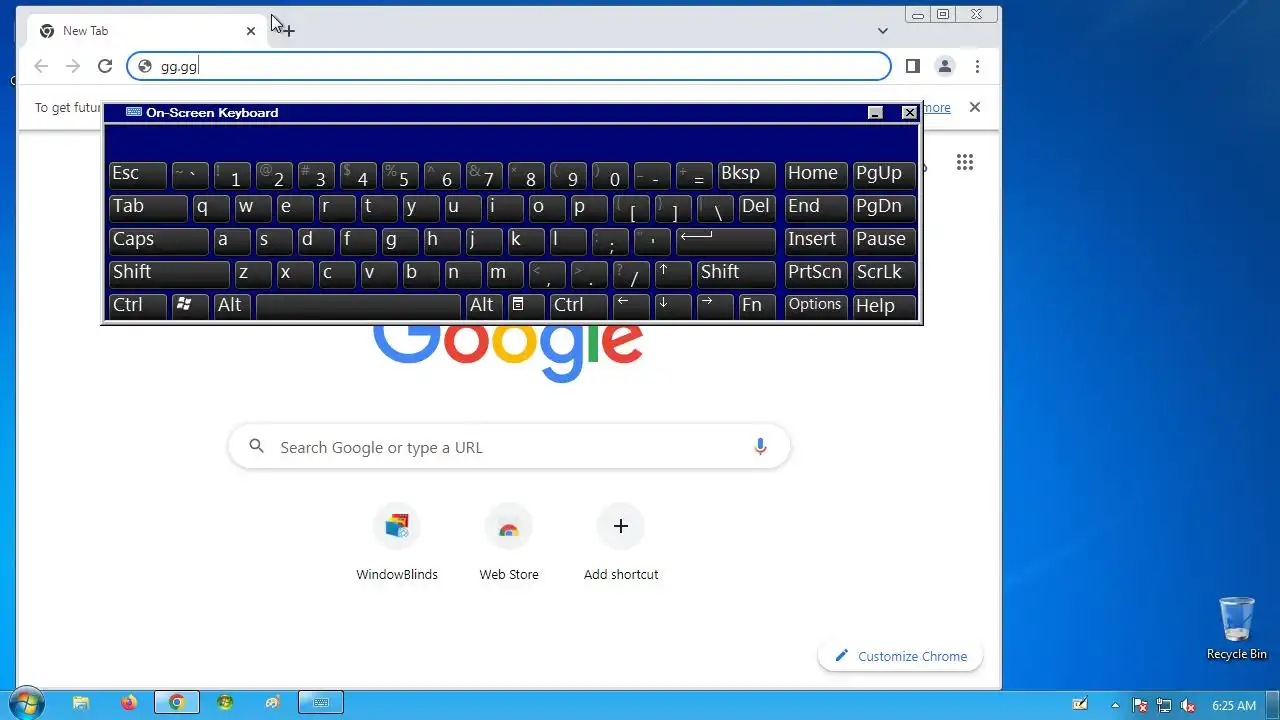
Task: Tap the Insert key
Action: (x=816, y=241)
